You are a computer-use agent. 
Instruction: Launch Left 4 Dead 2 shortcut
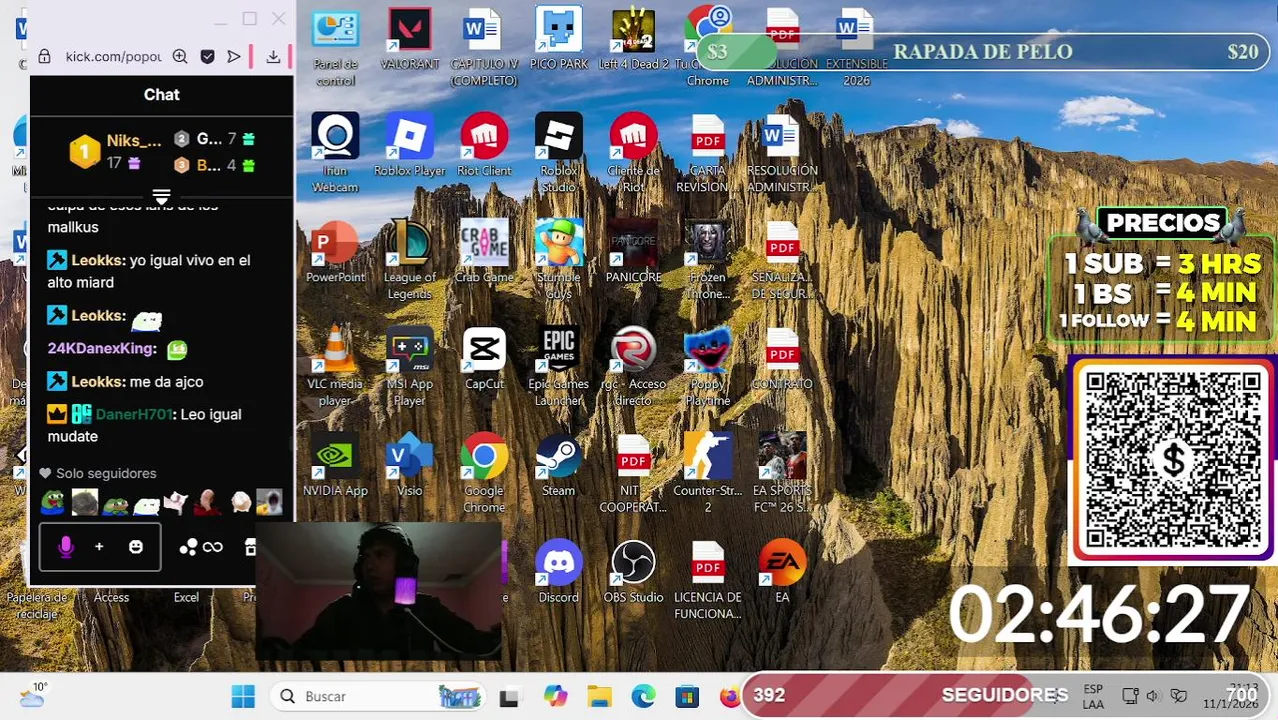pyautogui.click(x=633, y=40)
